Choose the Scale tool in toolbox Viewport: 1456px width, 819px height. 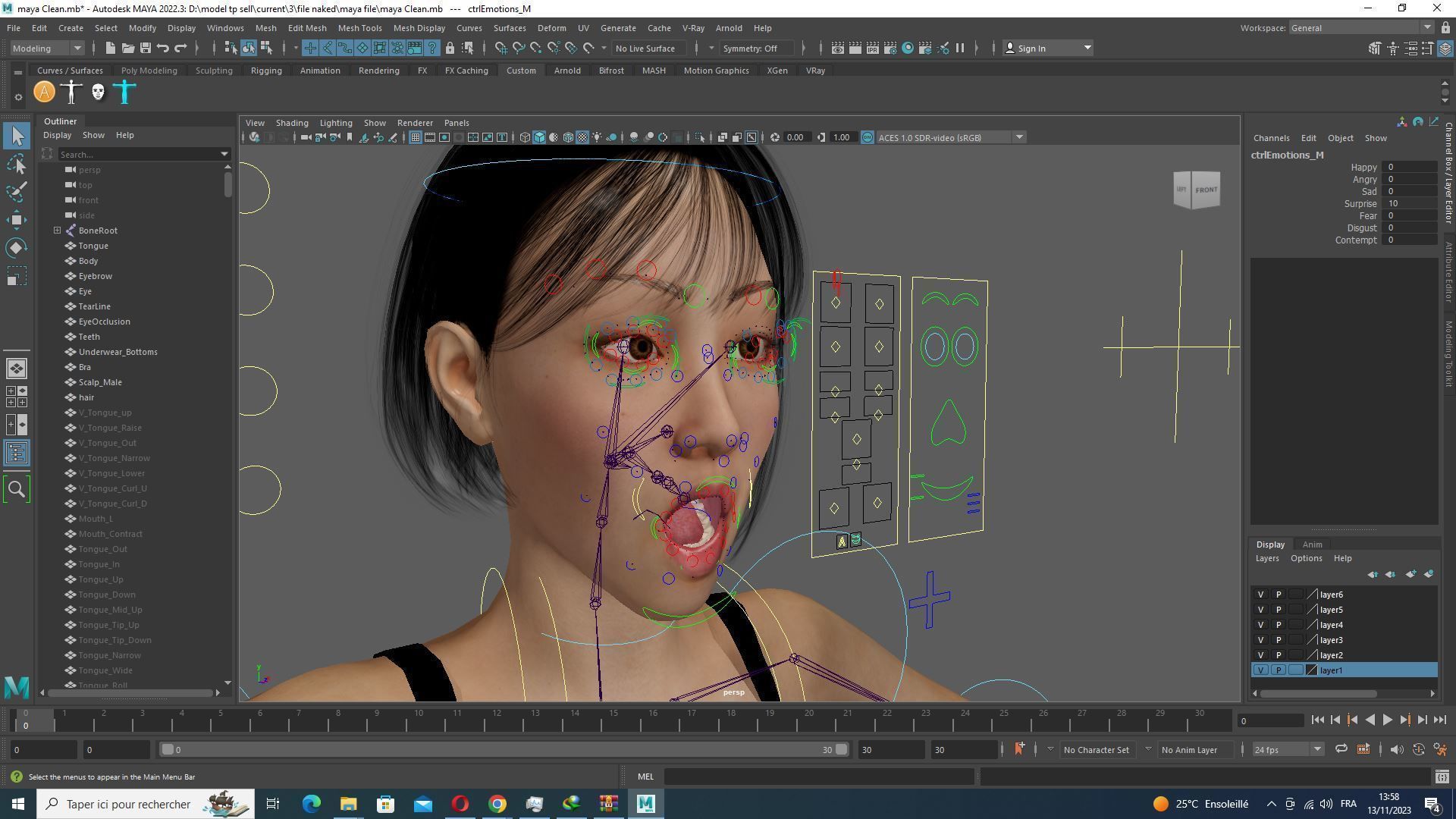coord(17,276)
